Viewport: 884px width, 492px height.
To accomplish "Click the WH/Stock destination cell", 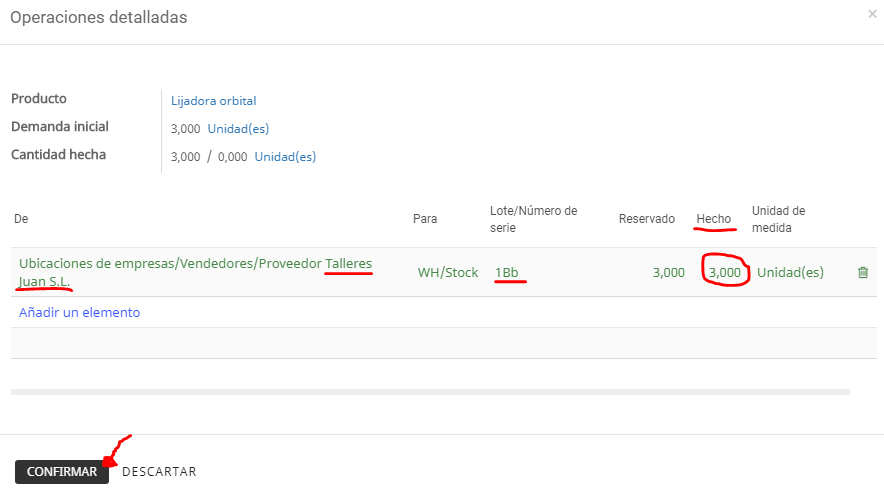I will coord(448,273).
